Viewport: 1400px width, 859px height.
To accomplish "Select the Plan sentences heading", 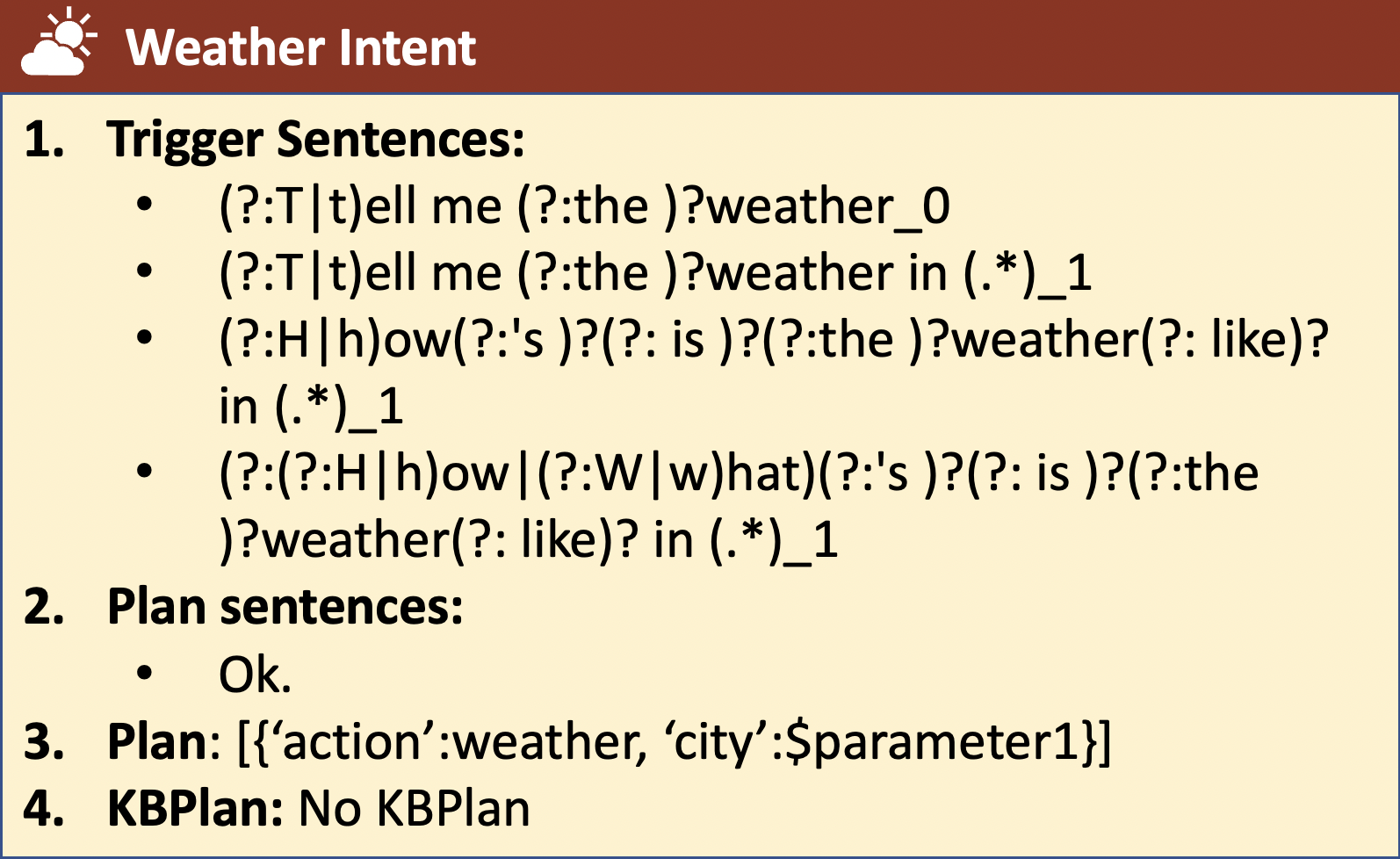I will (x=285, y=607).
